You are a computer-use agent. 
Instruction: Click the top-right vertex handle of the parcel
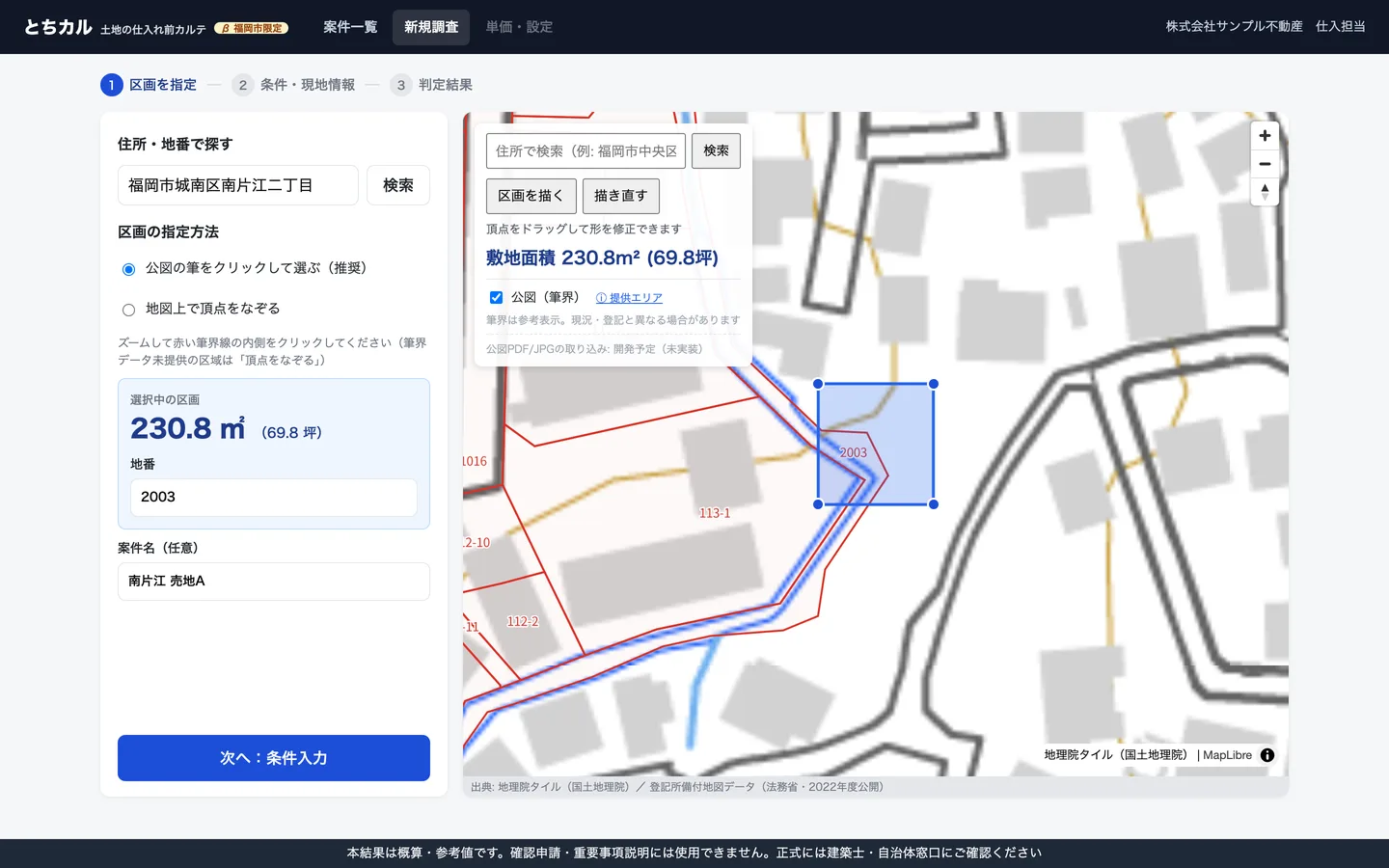(934, 384)
